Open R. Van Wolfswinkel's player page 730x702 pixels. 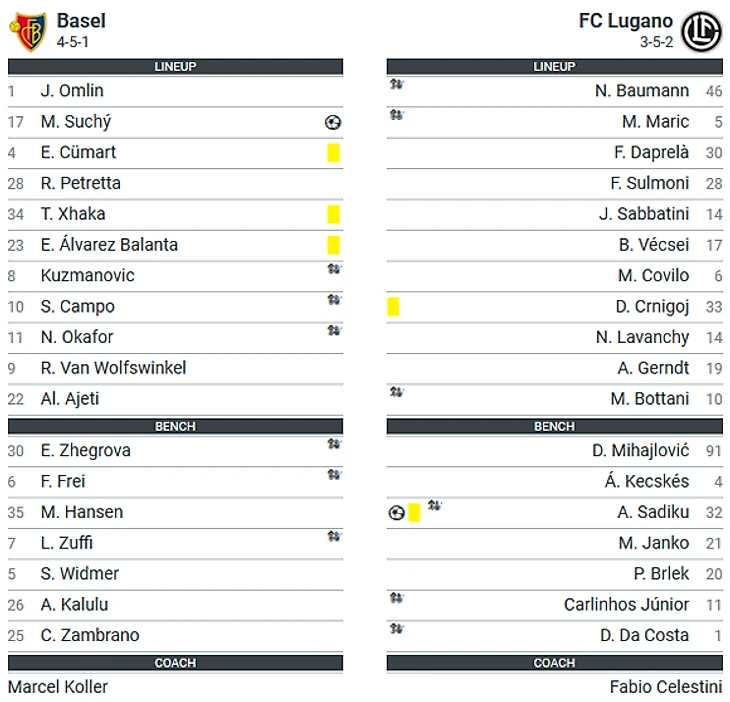point(113,368)
